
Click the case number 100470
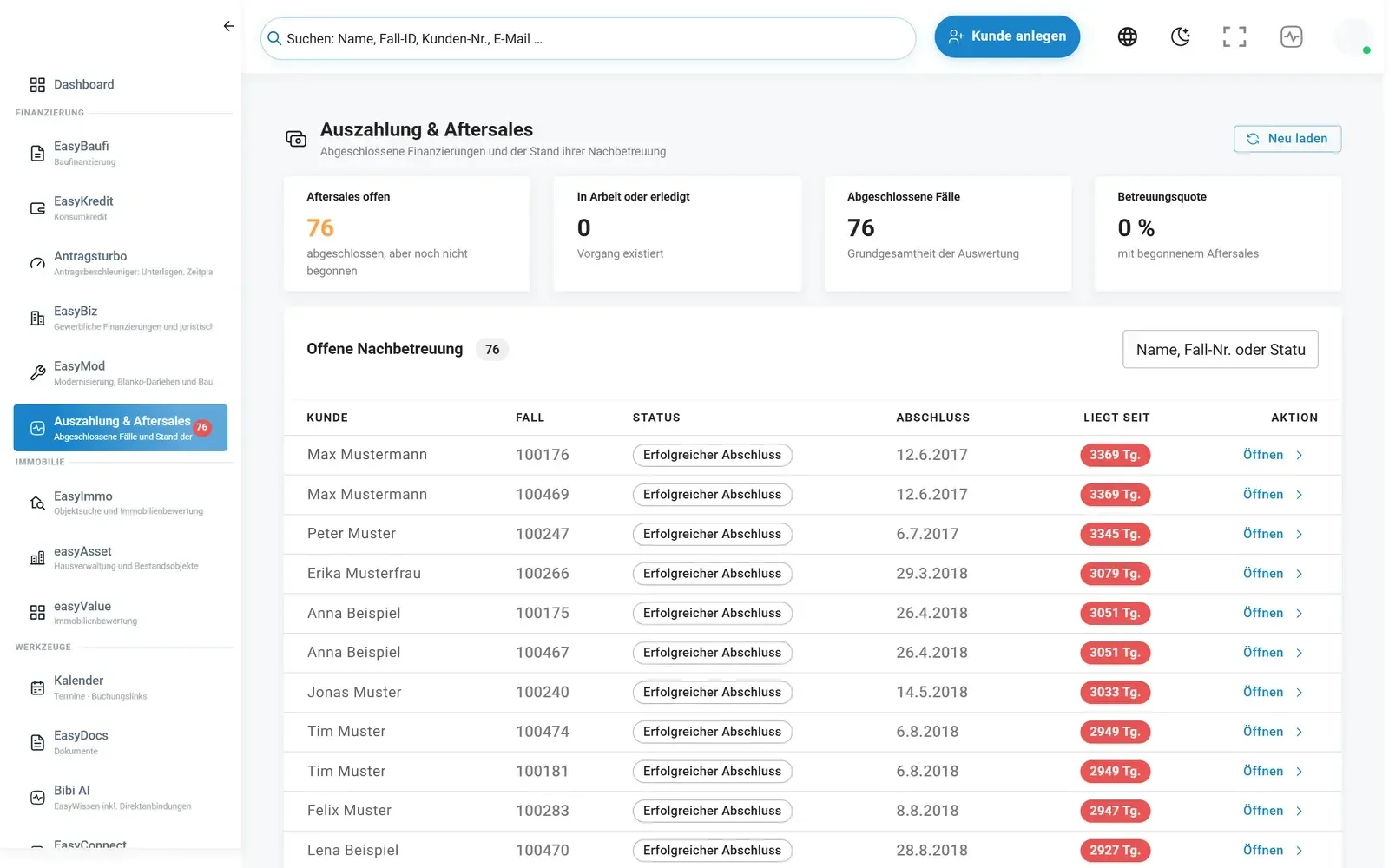(x=543, y=851)
